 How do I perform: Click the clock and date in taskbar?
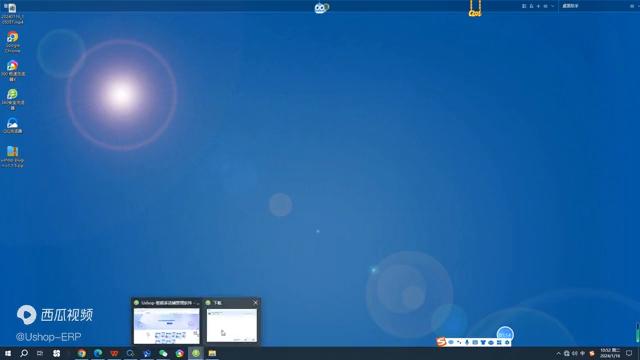[x=610, y=353]
